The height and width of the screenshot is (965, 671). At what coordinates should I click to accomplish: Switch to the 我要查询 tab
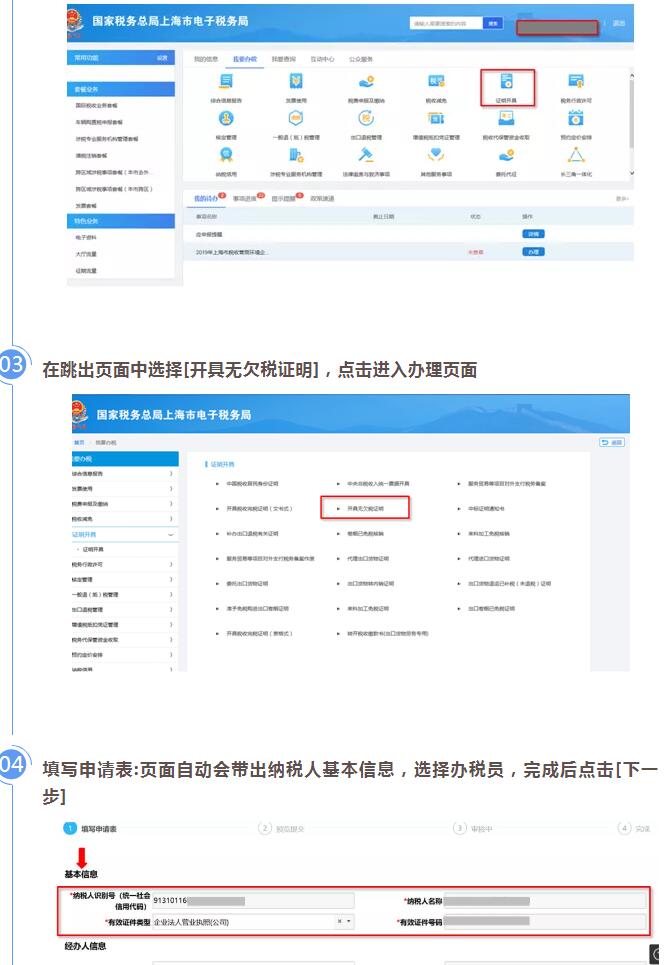(x=284, y=59)
